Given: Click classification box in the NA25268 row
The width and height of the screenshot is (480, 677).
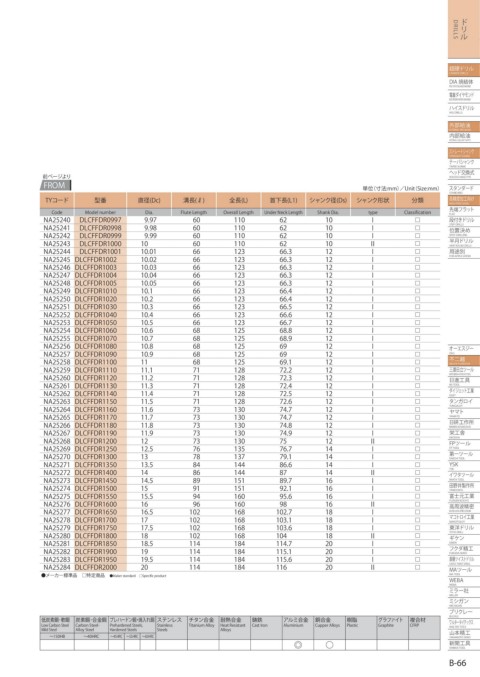Looking at the screenshot, I should pyautogui.click(x=417, y=441).
